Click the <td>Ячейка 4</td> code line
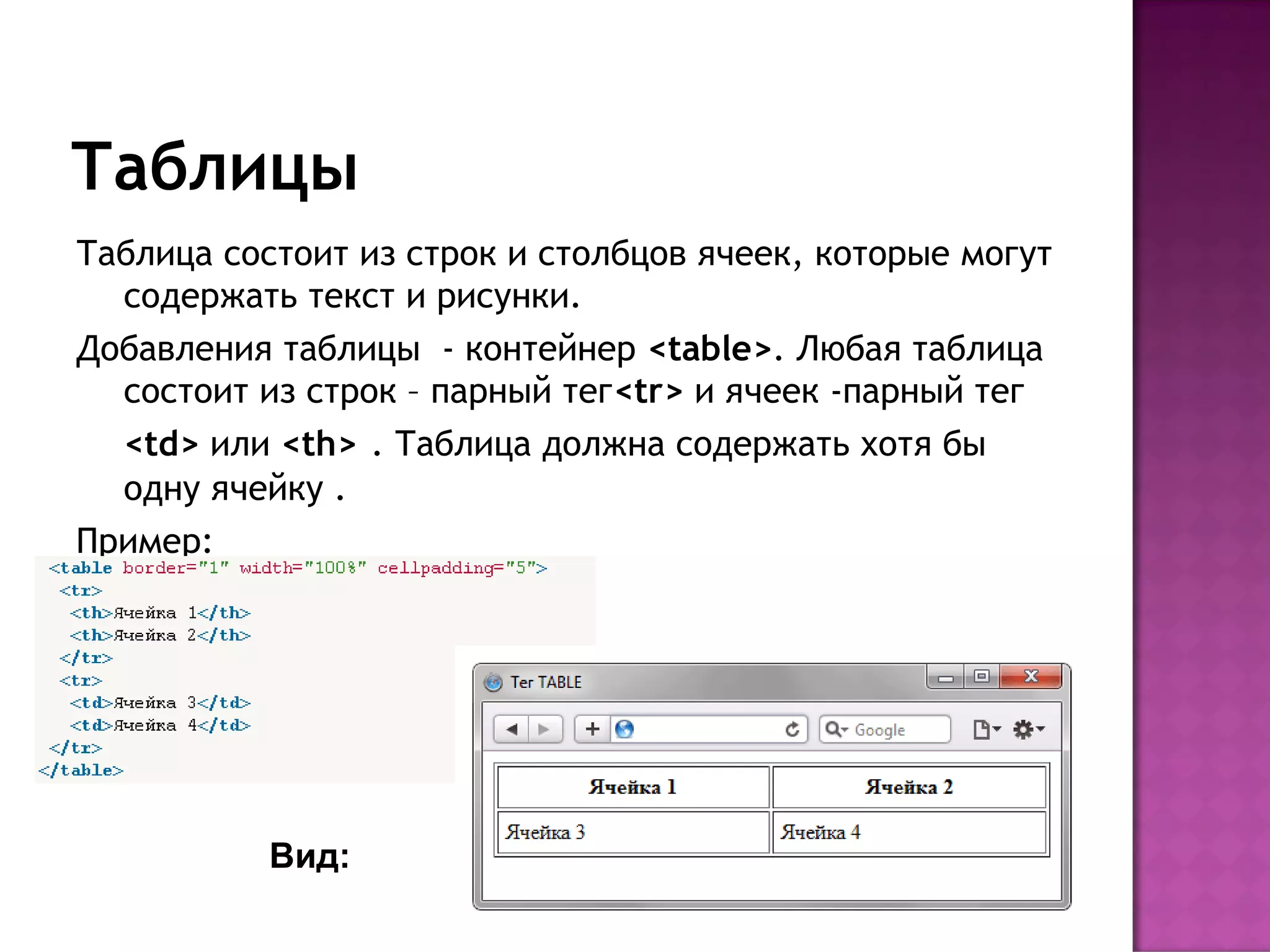 pos(160,725)
